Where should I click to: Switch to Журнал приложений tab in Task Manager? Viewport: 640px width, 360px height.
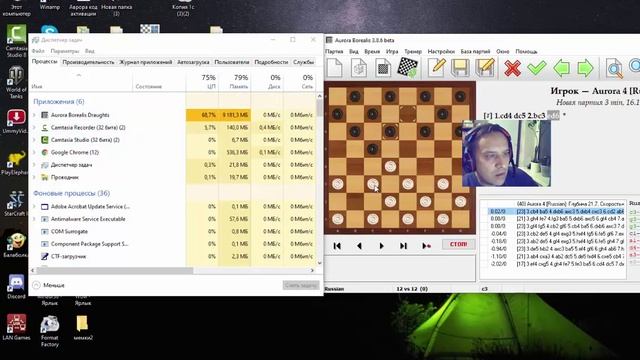(x=145, y=62)
